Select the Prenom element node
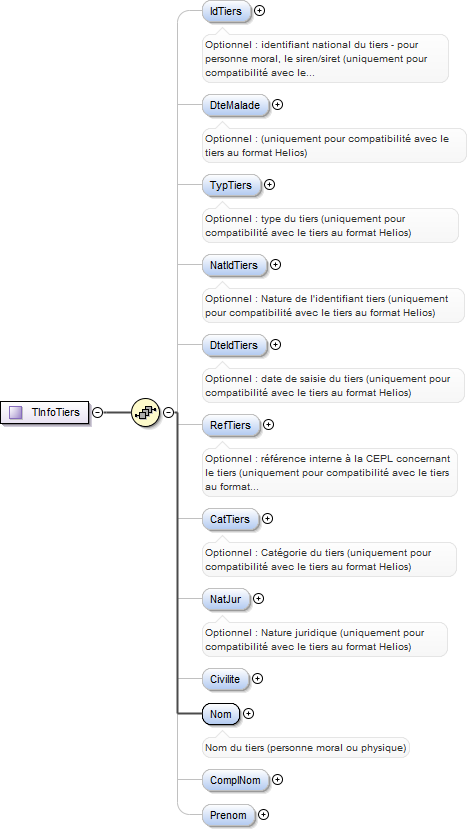Image resolution: width=474 pixels, height=831 pixels. (228, 815)
